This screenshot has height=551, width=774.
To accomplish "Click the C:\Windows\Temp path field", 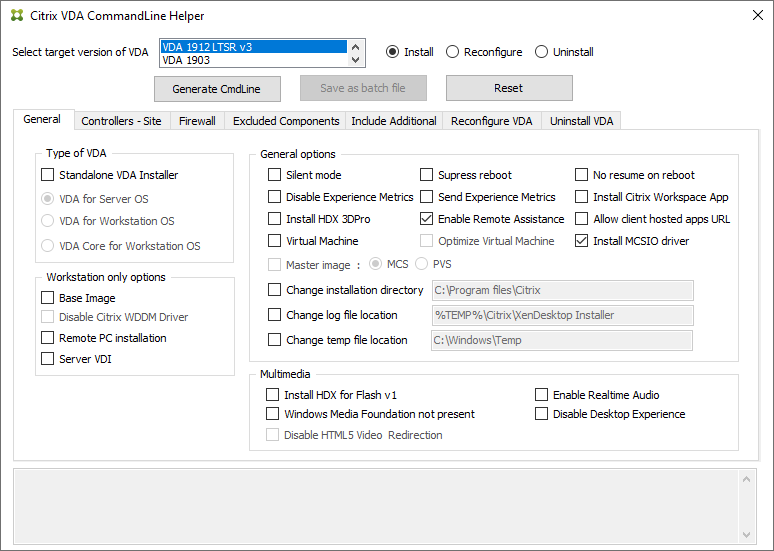I will point(562,340).
